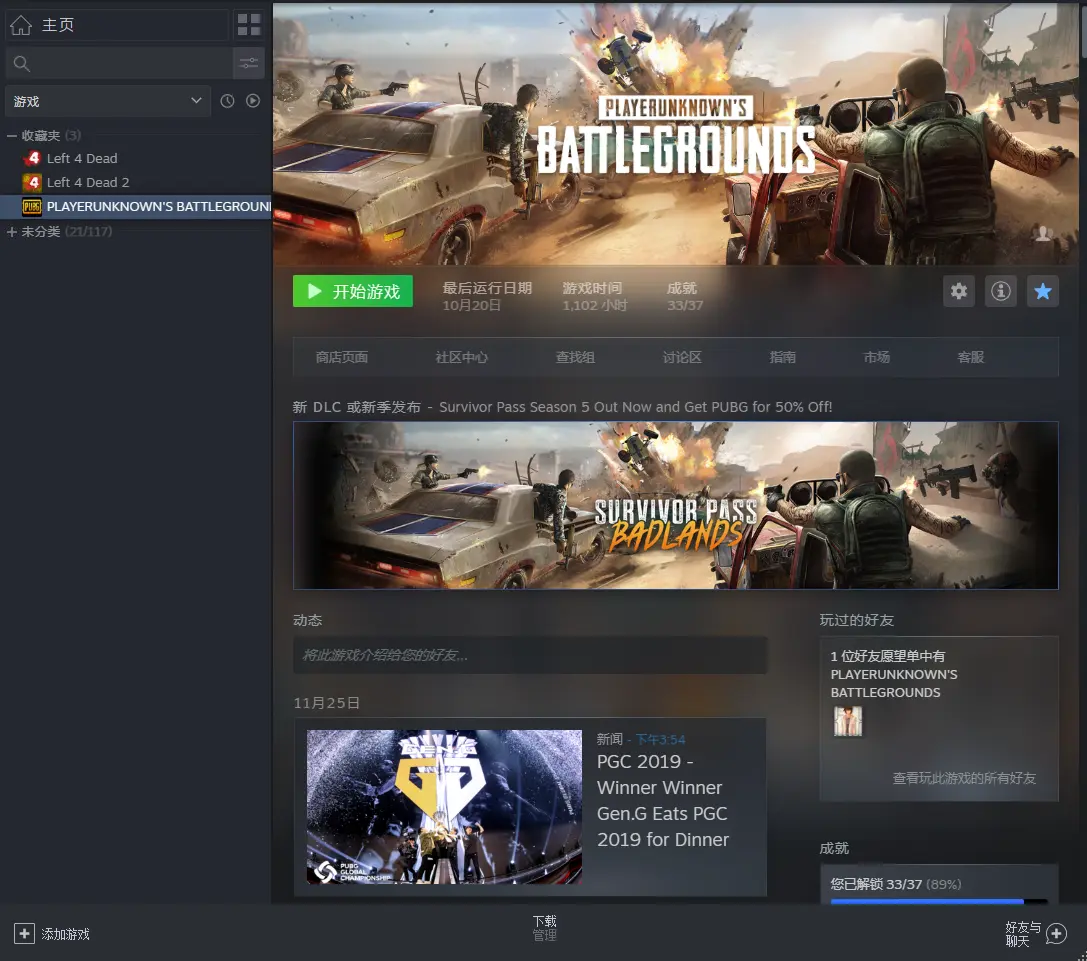
Task: Select Left 4 Dead 2 in library
Action: 88,182
